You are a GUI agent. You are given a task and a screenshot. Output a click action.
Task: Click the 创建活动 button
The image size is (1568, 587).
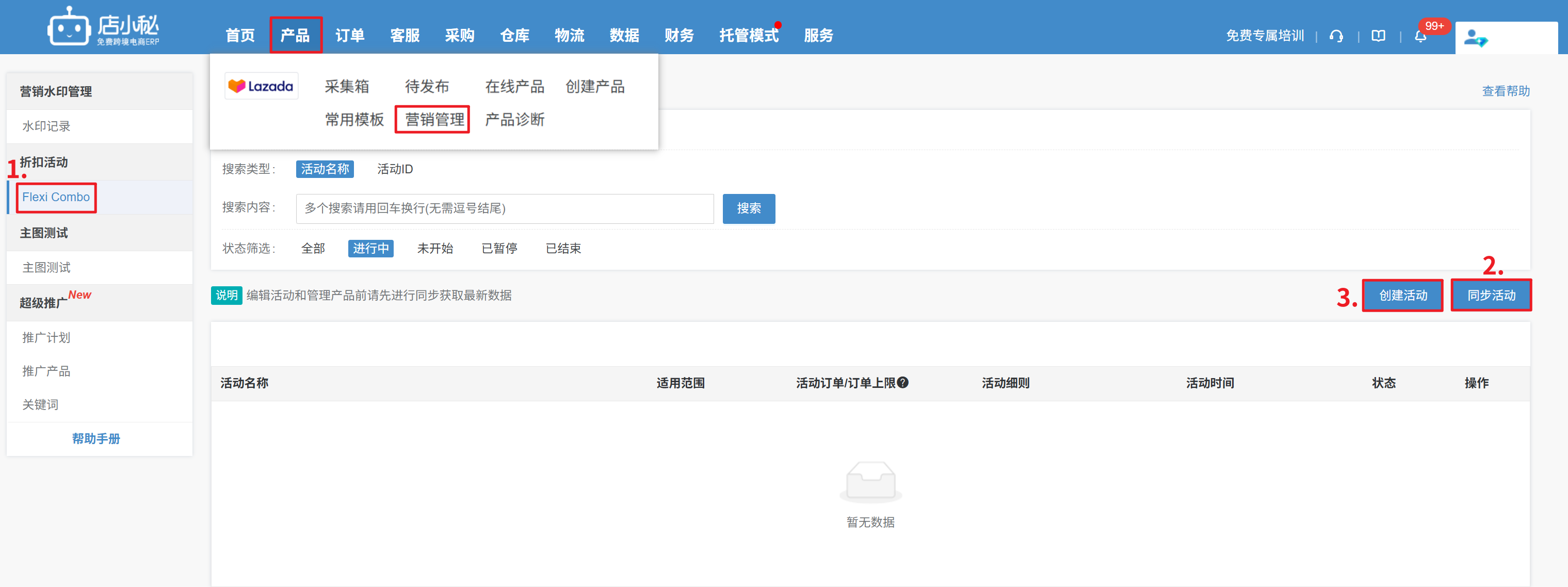pos(1402,296)
